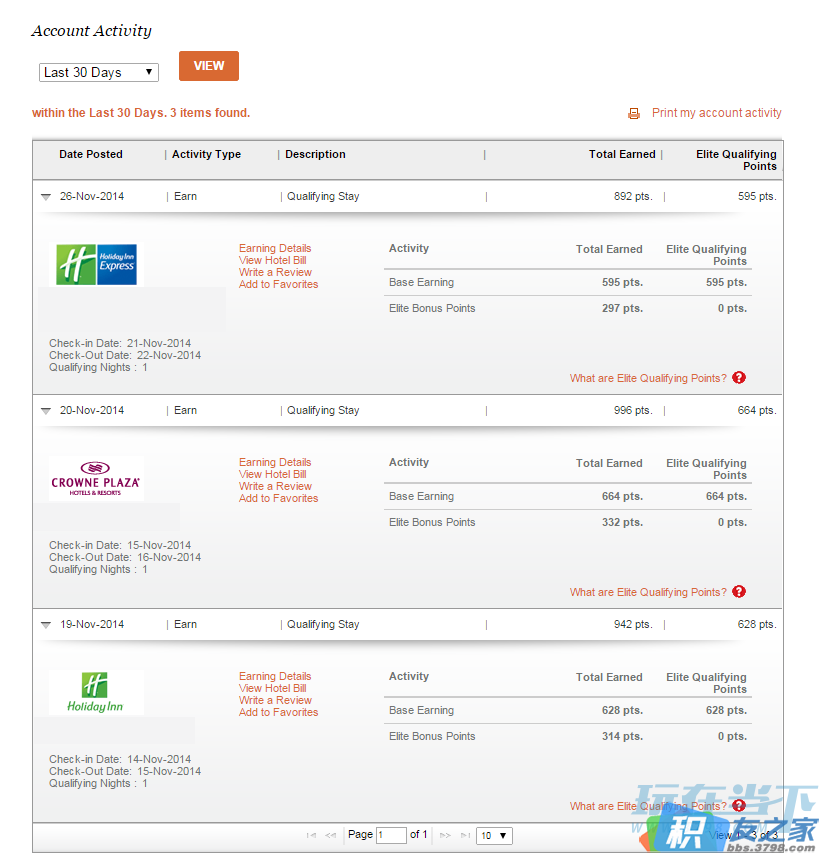Click the printer icon
Screen dimensions: 824x859
pos(634,113)
